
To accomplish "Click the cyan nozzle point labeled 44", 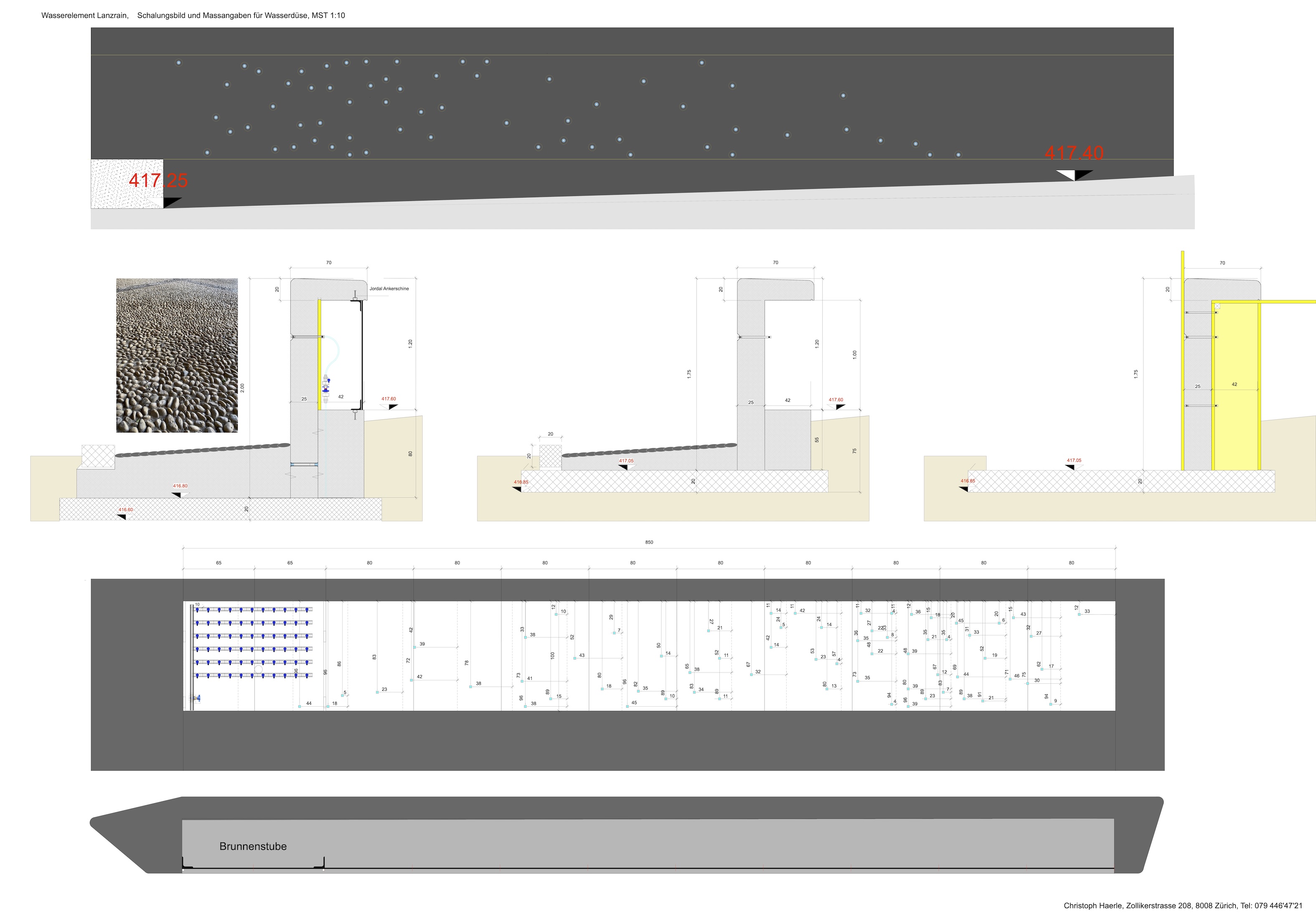I will click(x=300, y=707).
